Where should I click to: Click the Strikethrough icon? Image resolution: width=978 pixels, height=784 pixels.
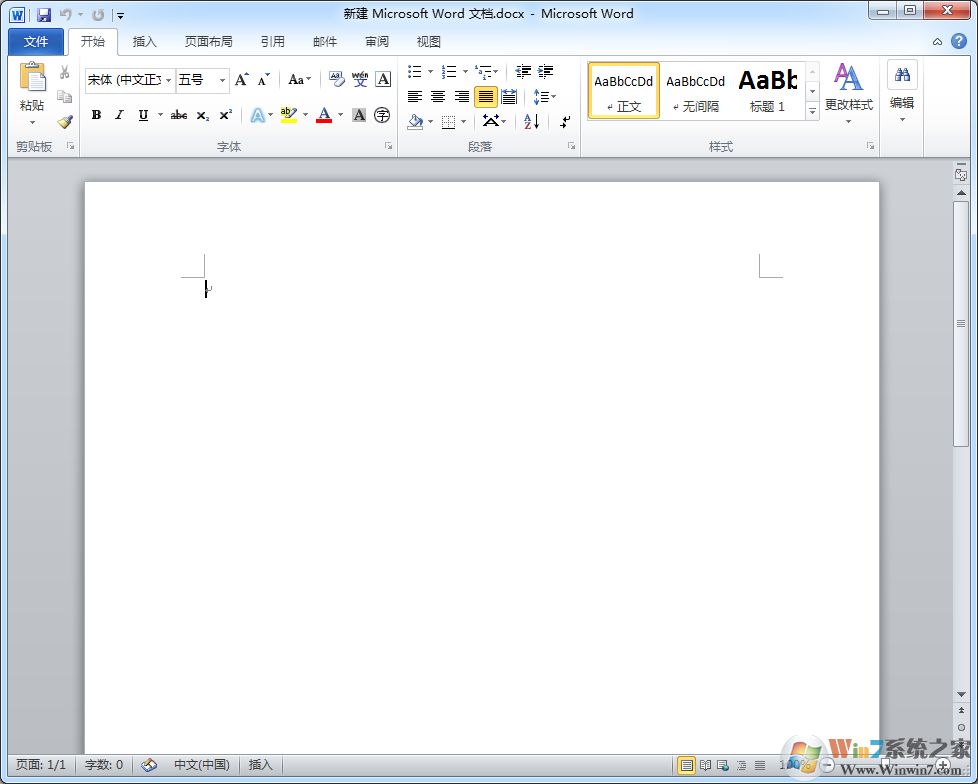(x=178, y=115)
